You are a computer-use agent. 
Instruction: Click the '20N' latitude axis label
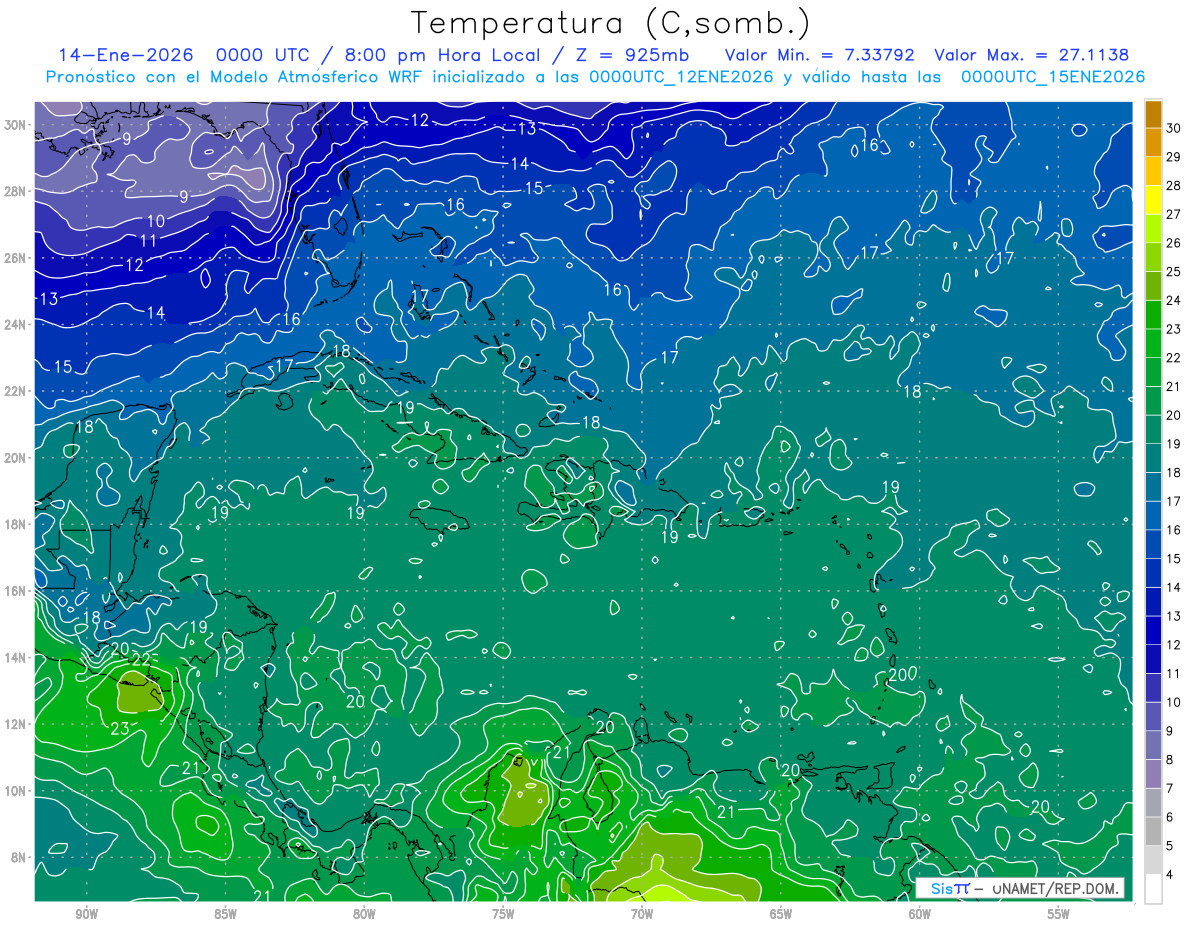pyautogui.click(x=15, y=457)
